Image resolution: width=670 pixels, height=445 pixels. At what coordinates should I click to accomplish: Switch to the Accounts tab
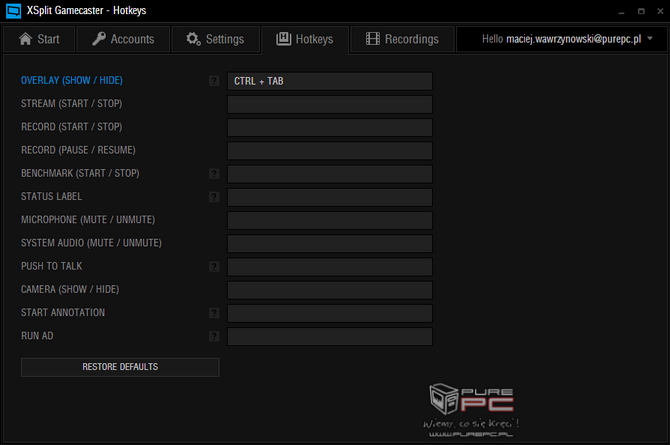click(123, 39)
